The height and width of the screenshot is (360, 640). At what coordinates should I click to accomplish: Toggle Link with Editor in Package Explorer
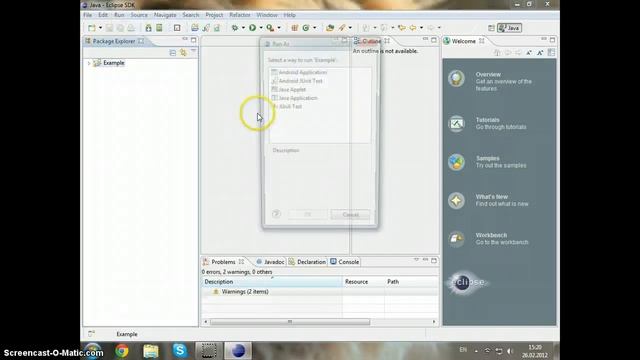[183, 53]
